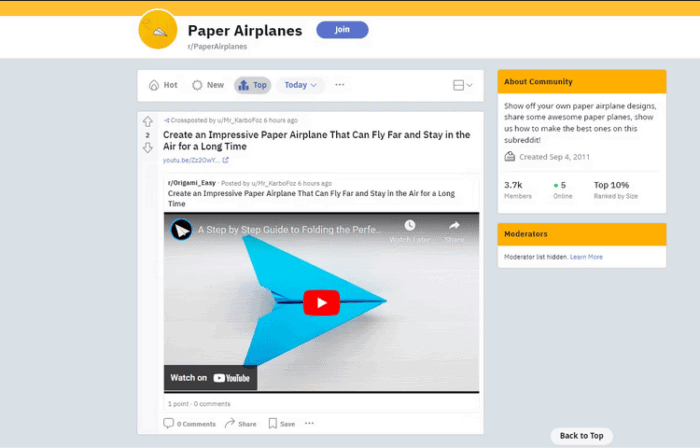
Task: Share the post using Share button
Action: [x=241, y=423]
